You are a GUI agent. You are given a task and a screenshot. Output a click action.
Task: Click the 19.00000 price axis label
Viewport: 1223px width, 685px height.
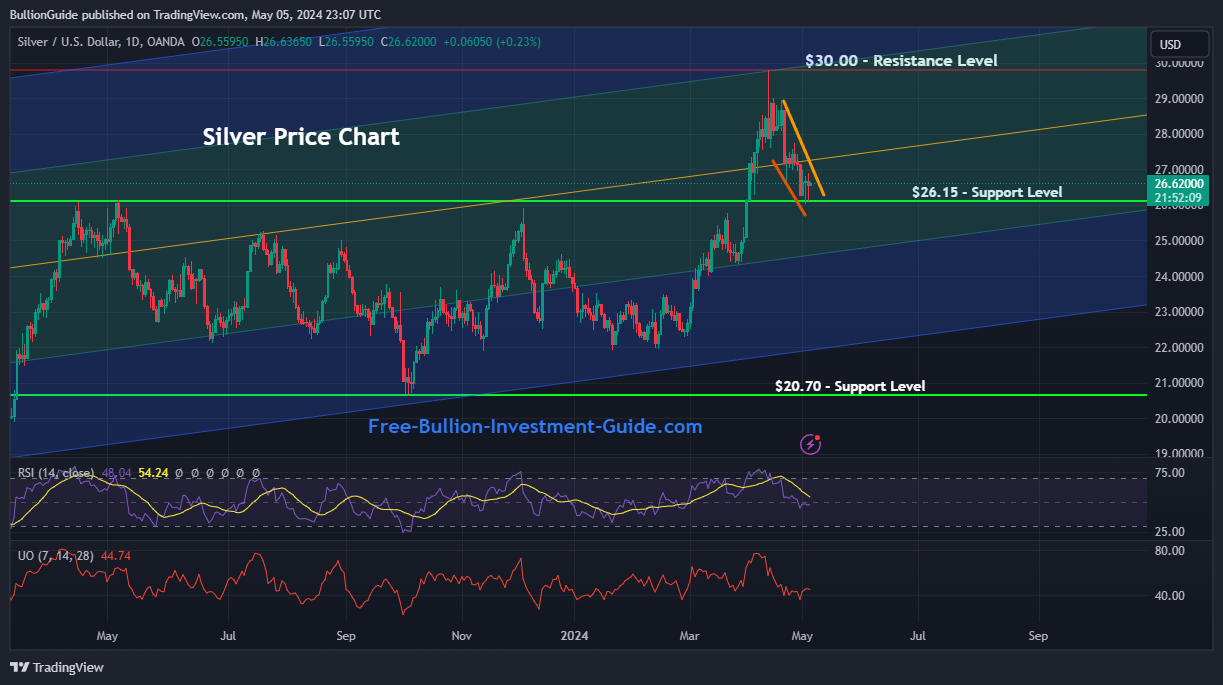(x=1178, y=454)
